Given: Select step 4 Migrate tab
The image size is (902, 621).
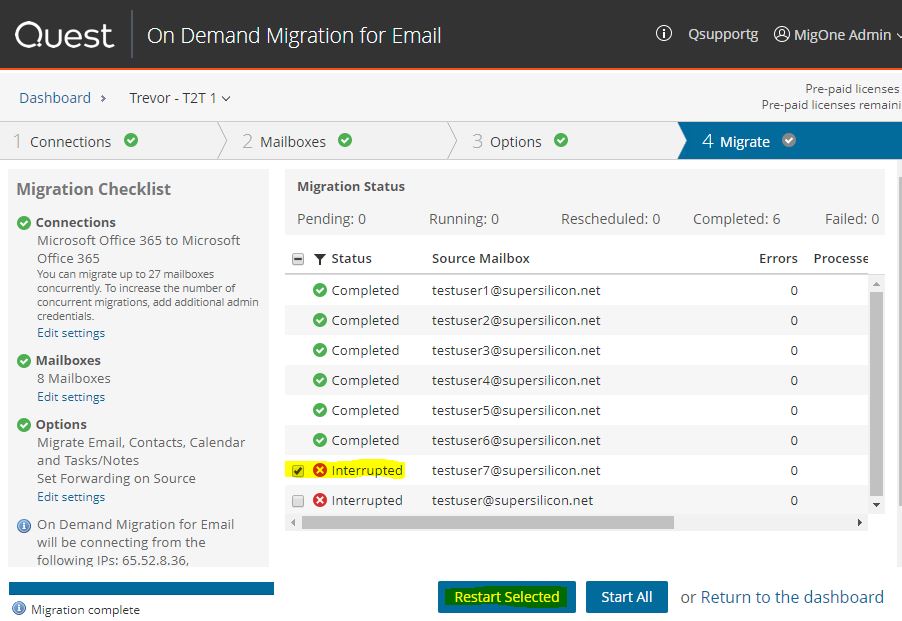Looking at the screenshot, I should click(791, 141).
